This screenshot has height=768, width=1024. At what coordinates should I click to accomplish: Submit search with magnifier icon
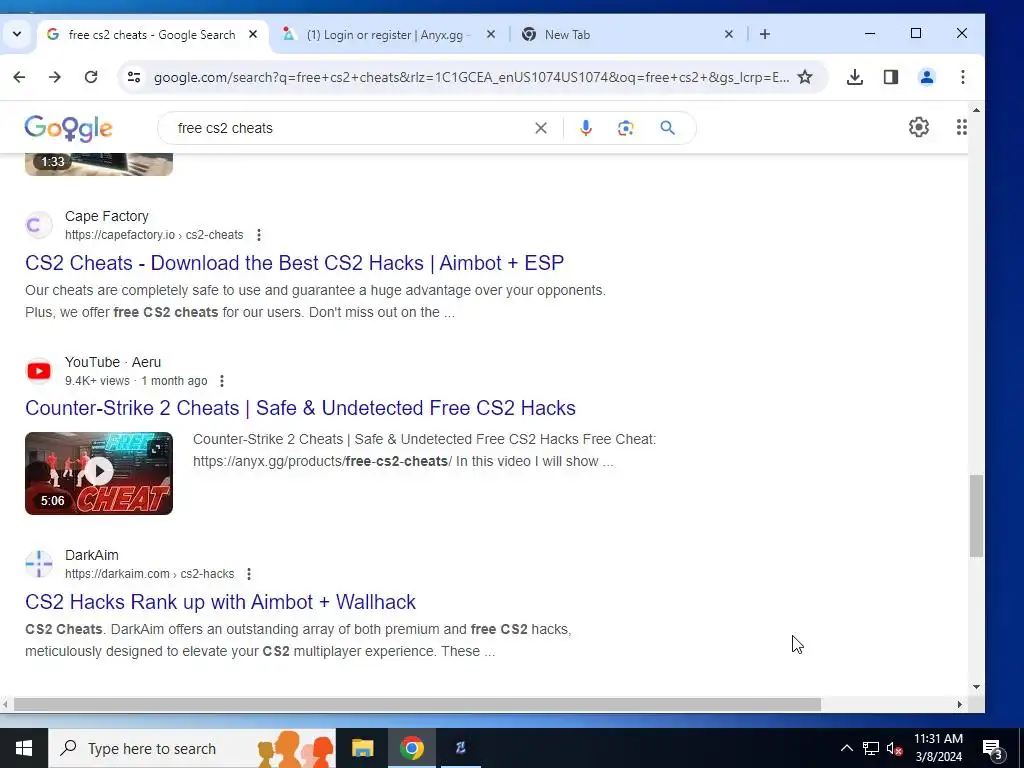pyautogui.click(x=667, y=128)
